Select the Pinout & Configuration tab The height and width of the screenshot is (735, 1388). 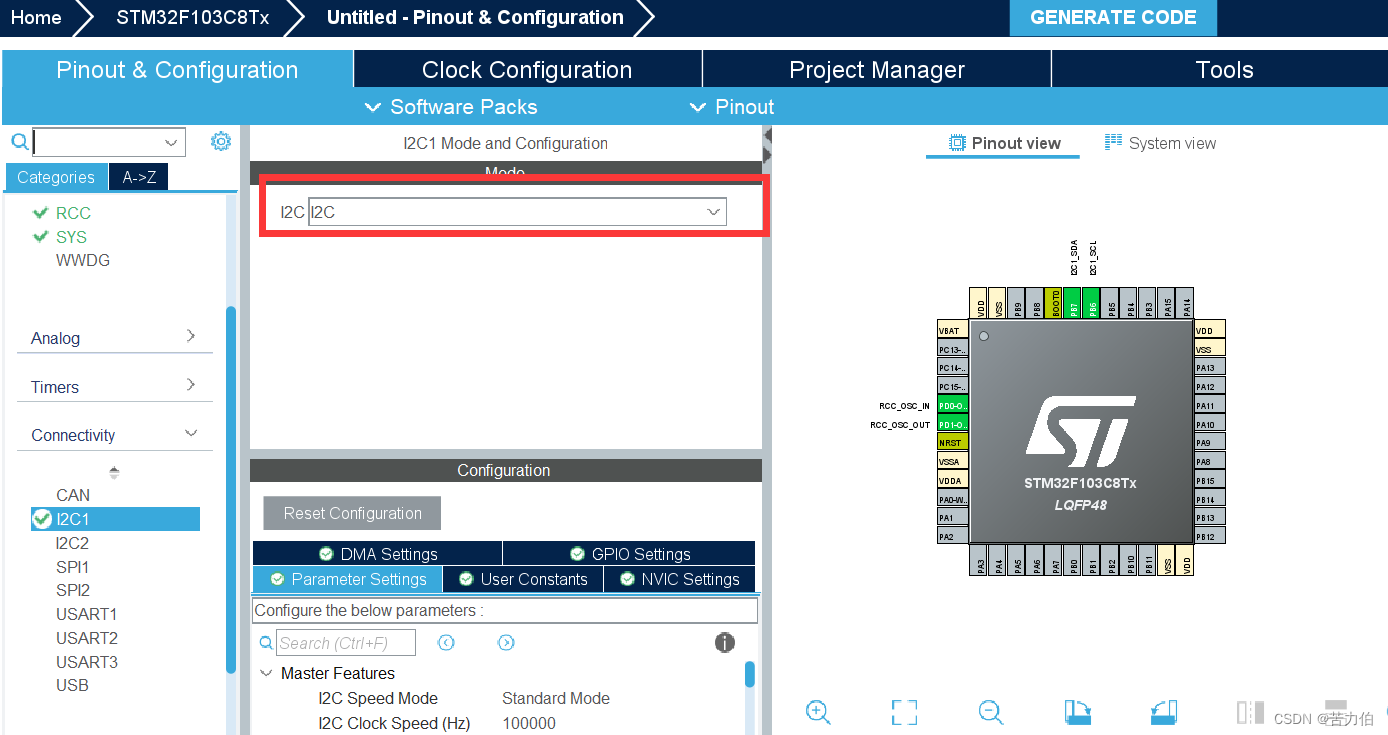point(177,70)
